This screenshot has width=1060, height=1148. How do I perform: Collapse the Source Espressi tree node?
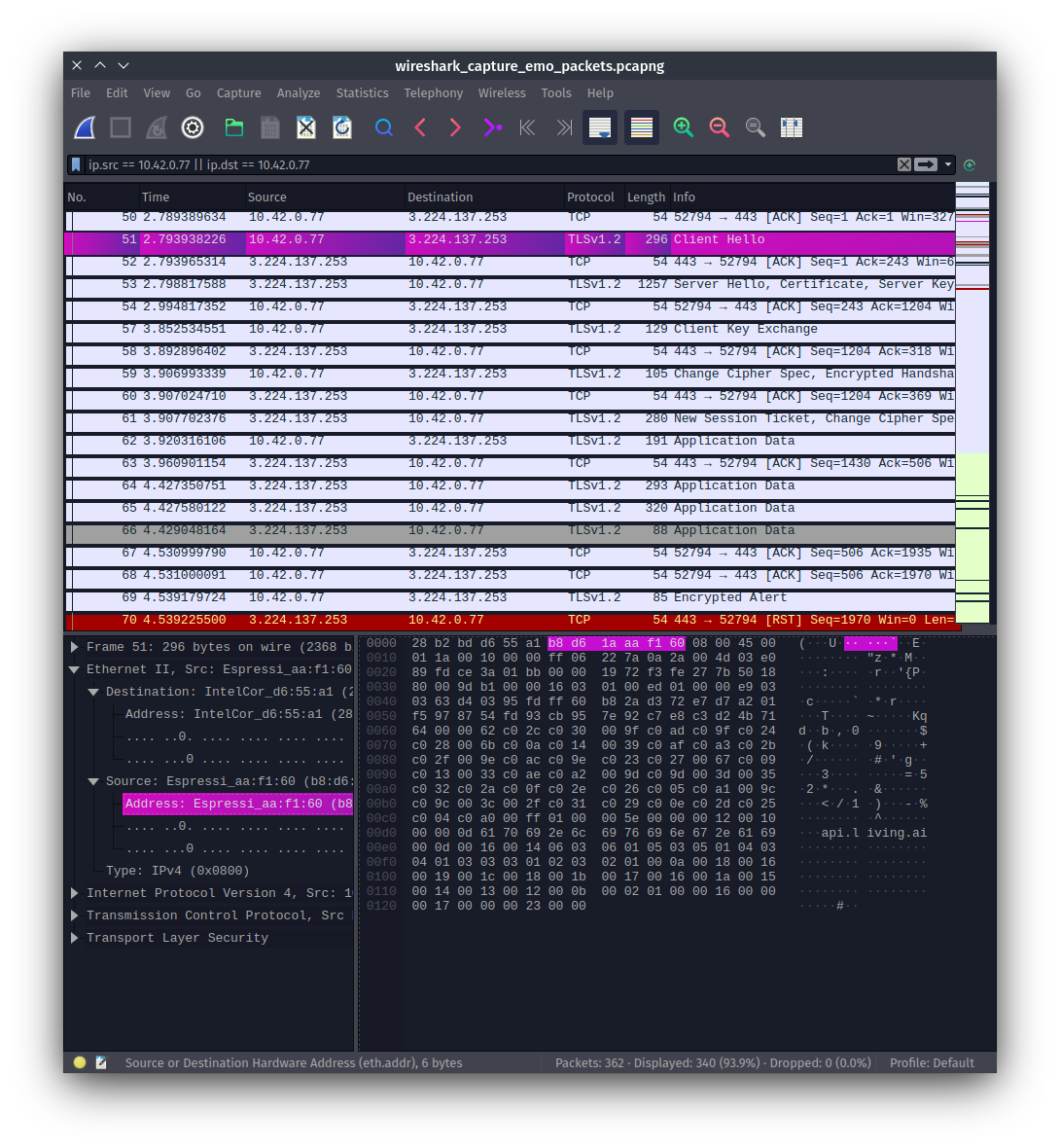(93, 781)
